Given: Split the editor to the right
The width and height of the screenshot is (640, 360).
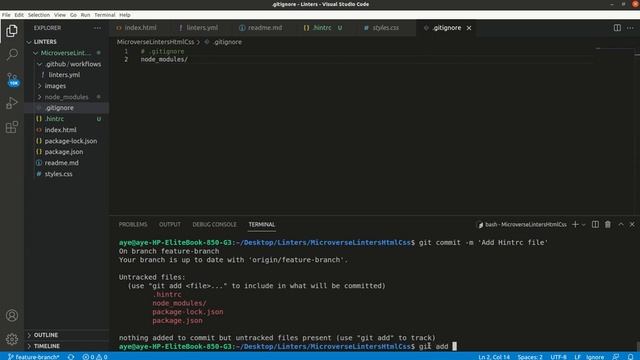Looking at the screenshot, I should [x=617, y=28].
